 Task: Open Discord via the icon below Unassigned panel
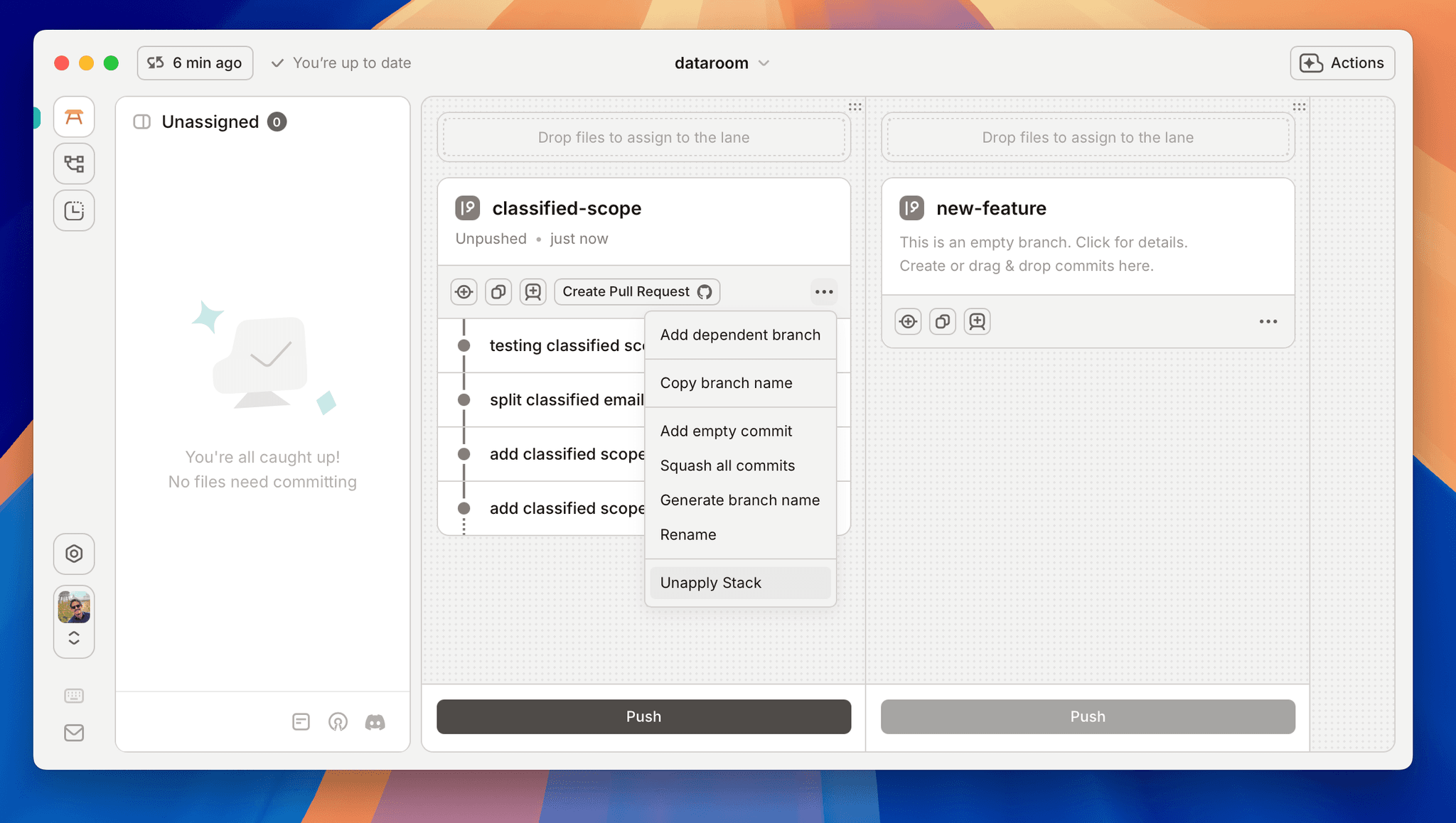pyautogui.click(x=375, y=721)
